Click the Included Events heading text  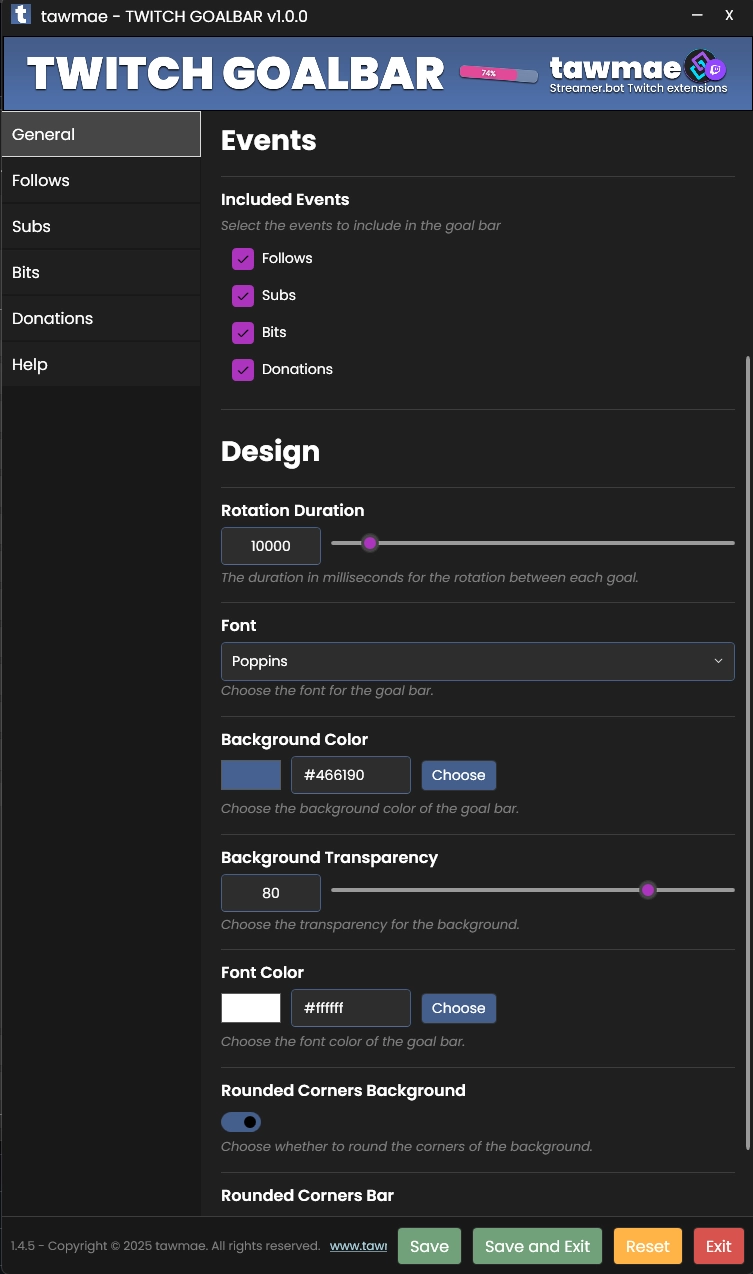click(285, 200)
